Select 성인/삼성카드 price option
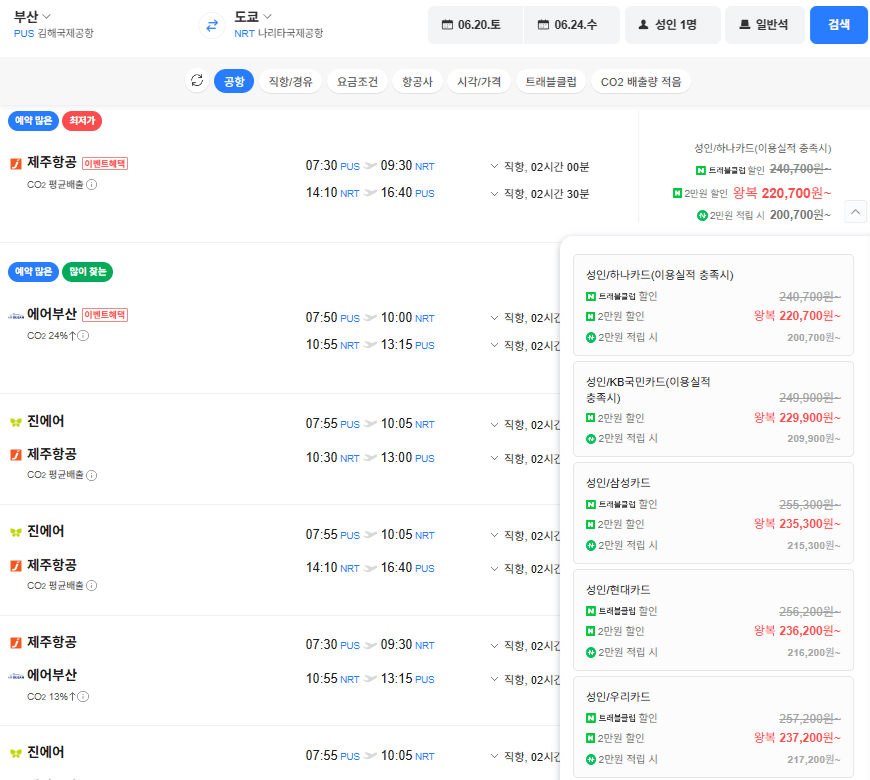This screenshot has height=780, width=870. [x=713, y=513]
